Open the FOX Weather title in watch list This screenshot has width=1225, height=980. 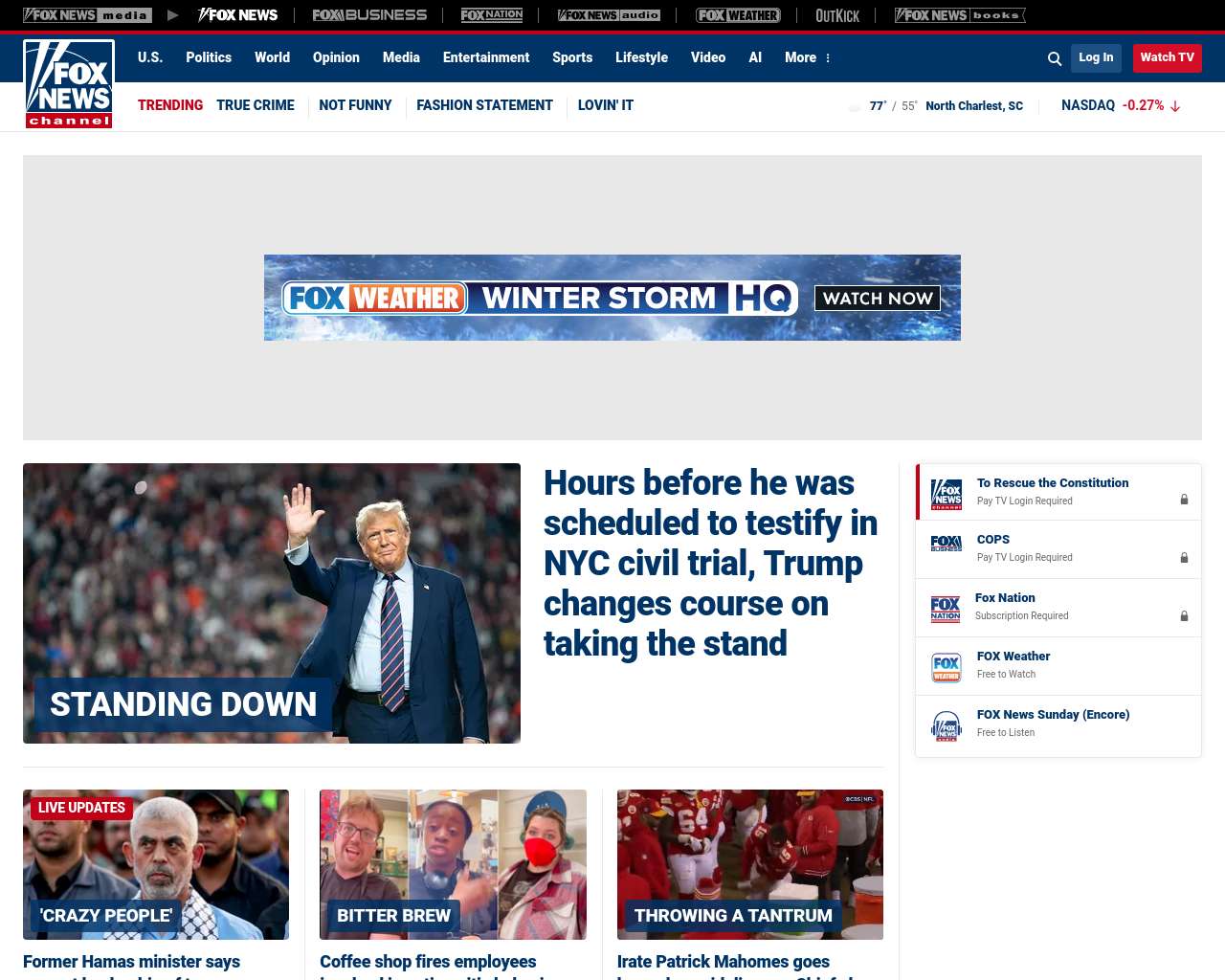click(1013, 657)
